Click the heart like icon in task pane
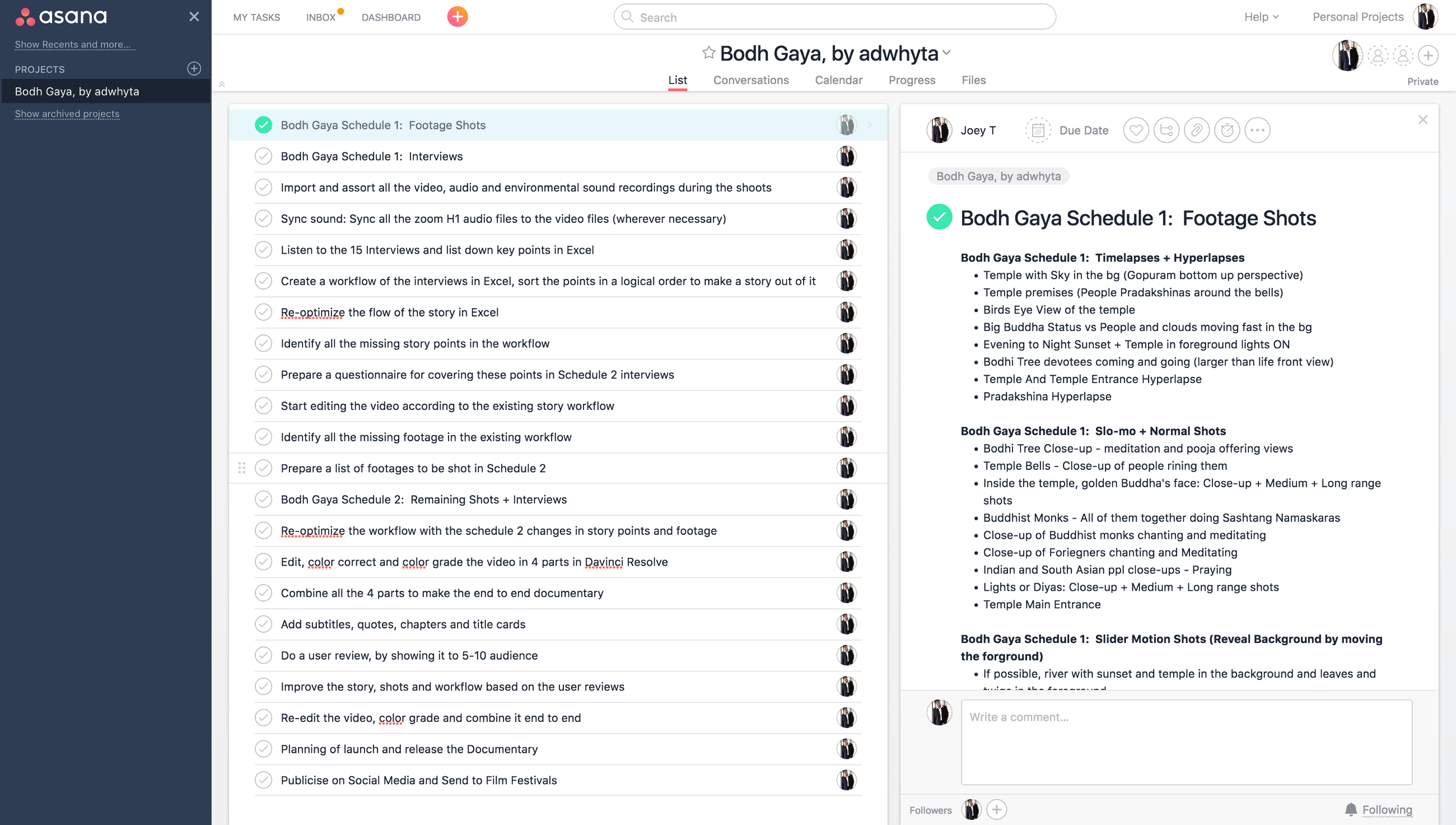 [1135, 130]
